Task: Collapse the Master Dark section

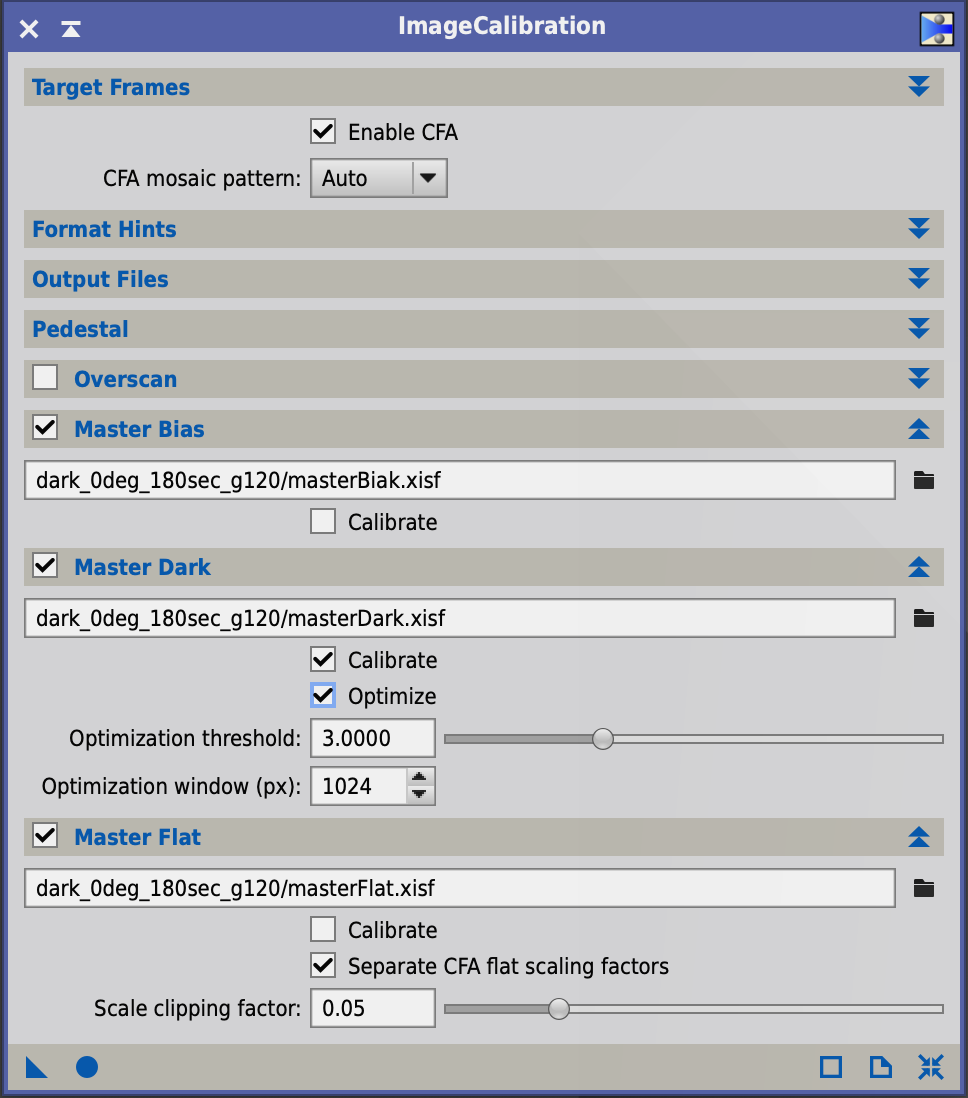Action: pyautogui.click(x=919, y=567)
